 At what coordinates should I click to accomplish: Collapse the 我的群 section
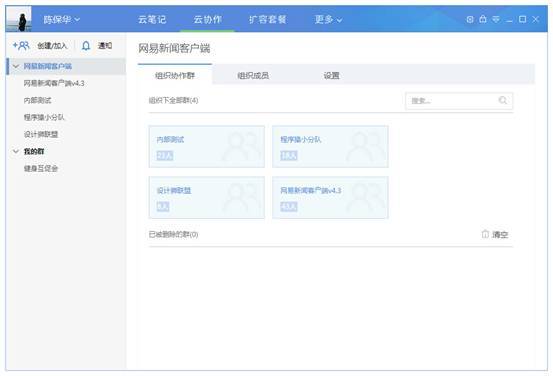pyautogui.click(x=16, y=151)
